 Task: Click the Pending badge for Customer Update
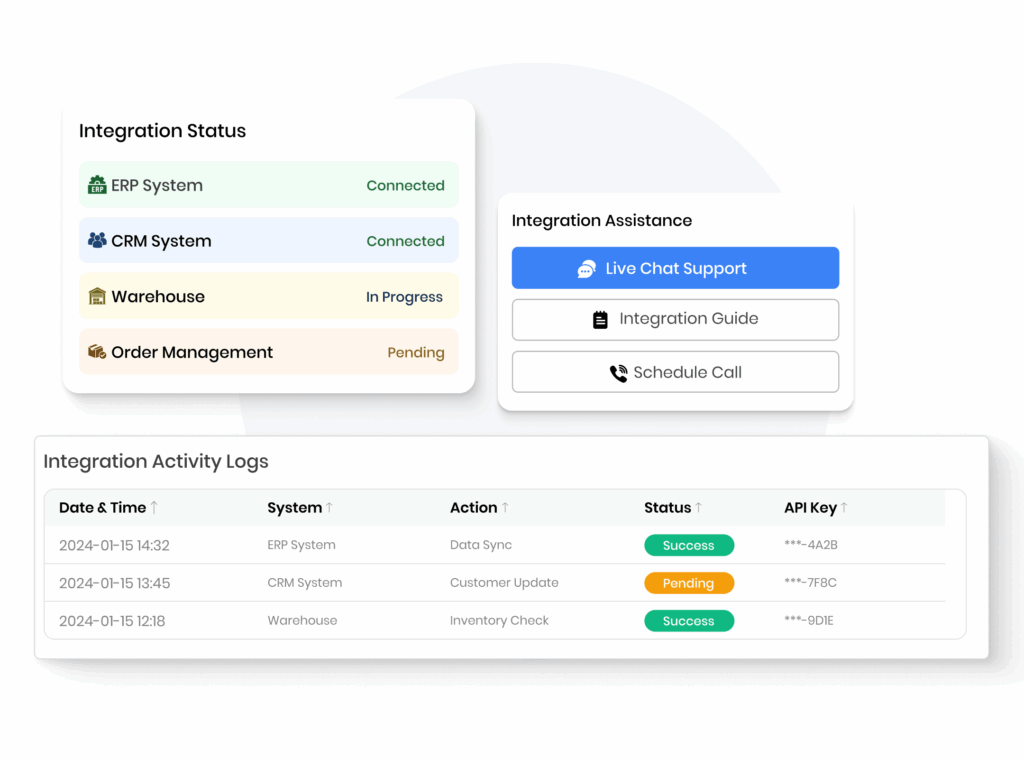689,583
